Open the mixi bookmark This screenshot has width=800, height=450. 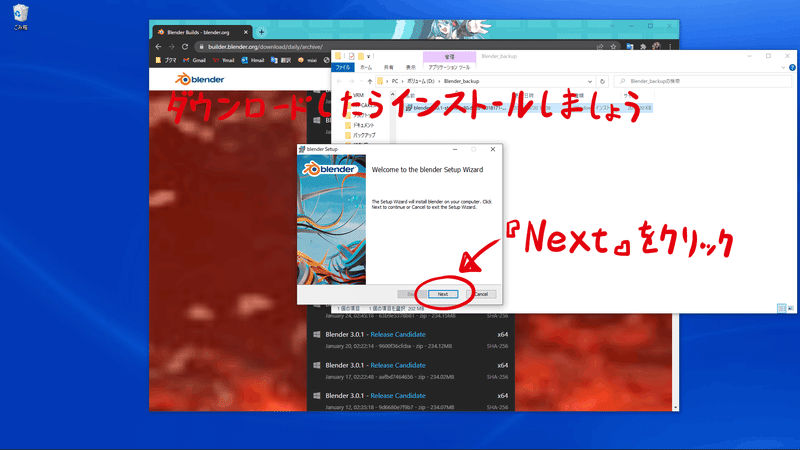(308, 60)
